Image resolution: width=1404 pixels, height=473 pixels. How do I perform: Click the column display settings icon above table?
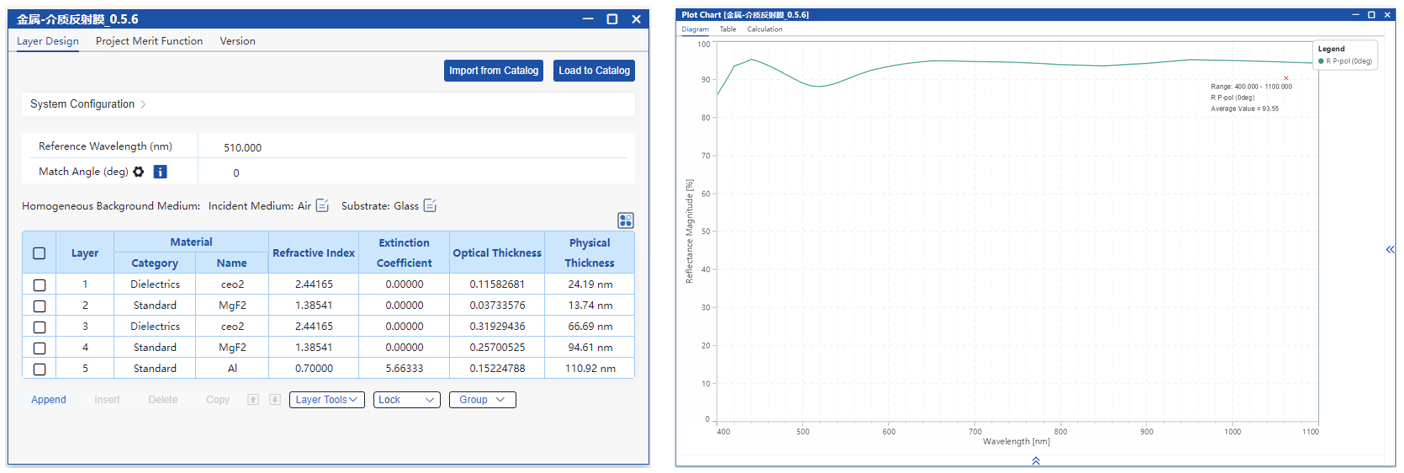[626, 221]
